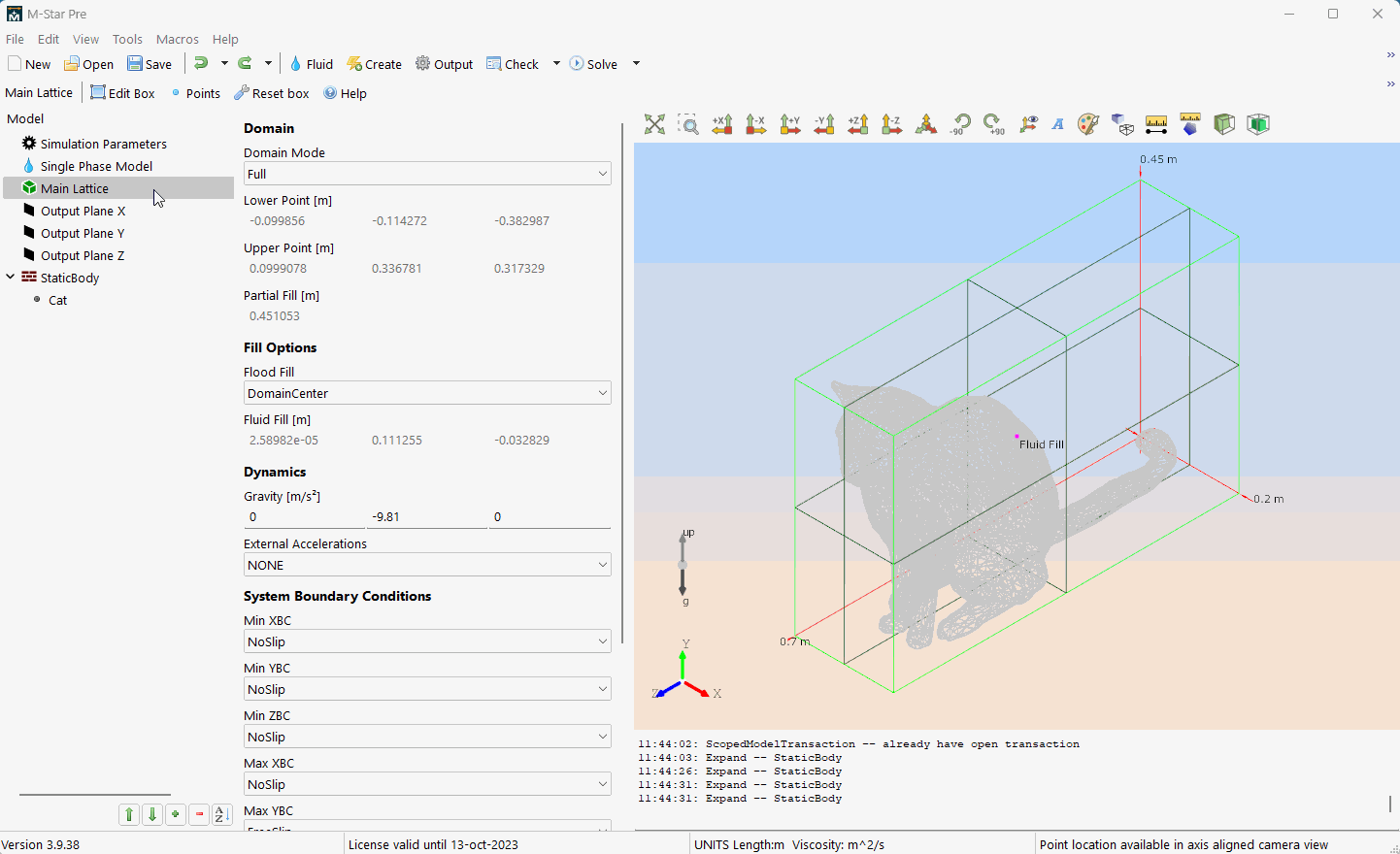1400x854 pixels.
Task: Open the Macros menu
Action: [x=178, y=39]
